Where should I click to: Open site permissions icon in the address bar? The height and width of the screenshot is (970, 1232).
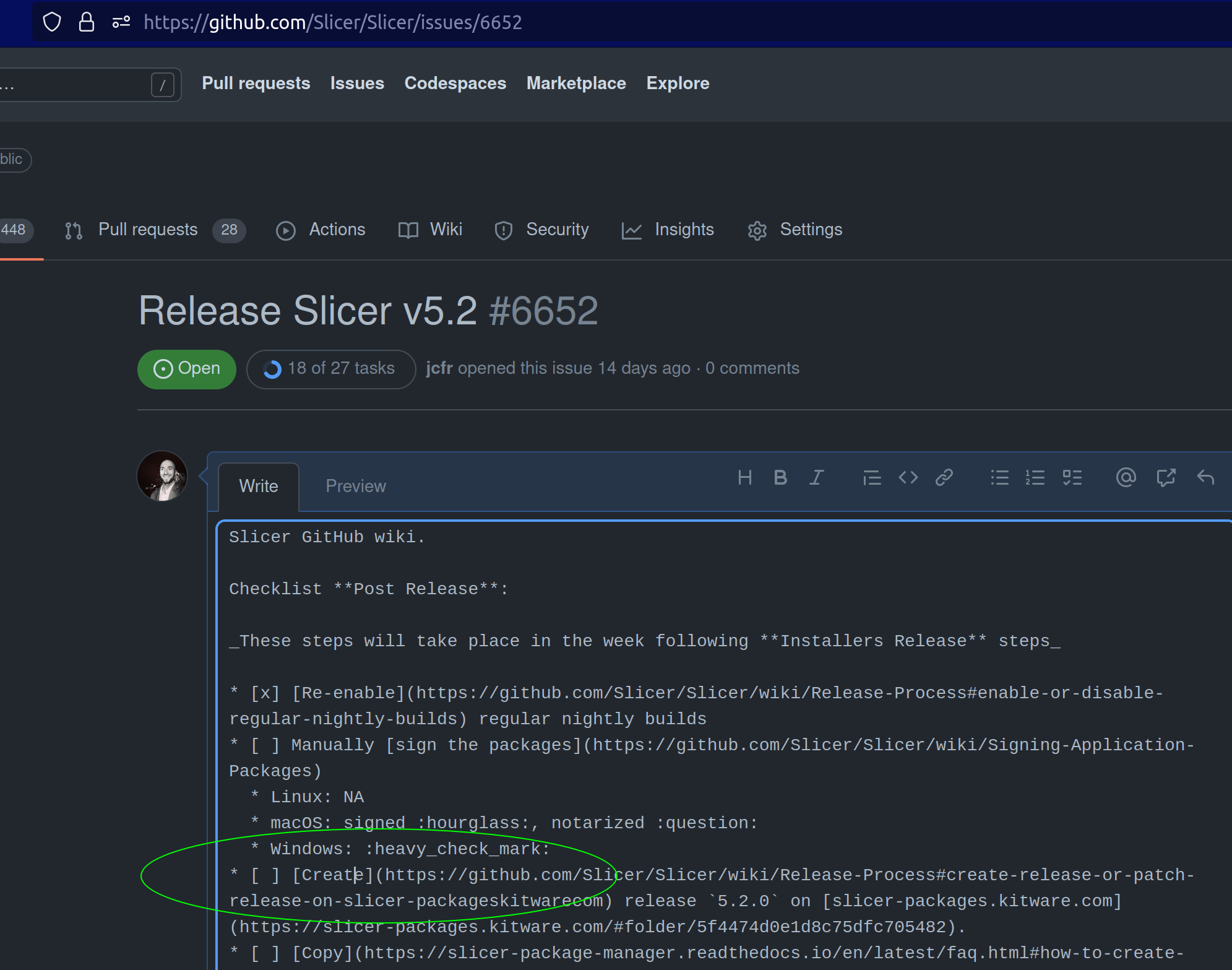point(121,22)
